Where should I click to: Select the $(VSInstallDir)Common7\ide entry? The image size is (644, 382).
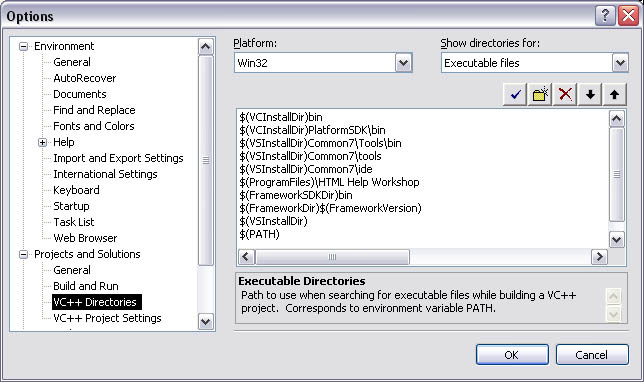click(306, 169)
